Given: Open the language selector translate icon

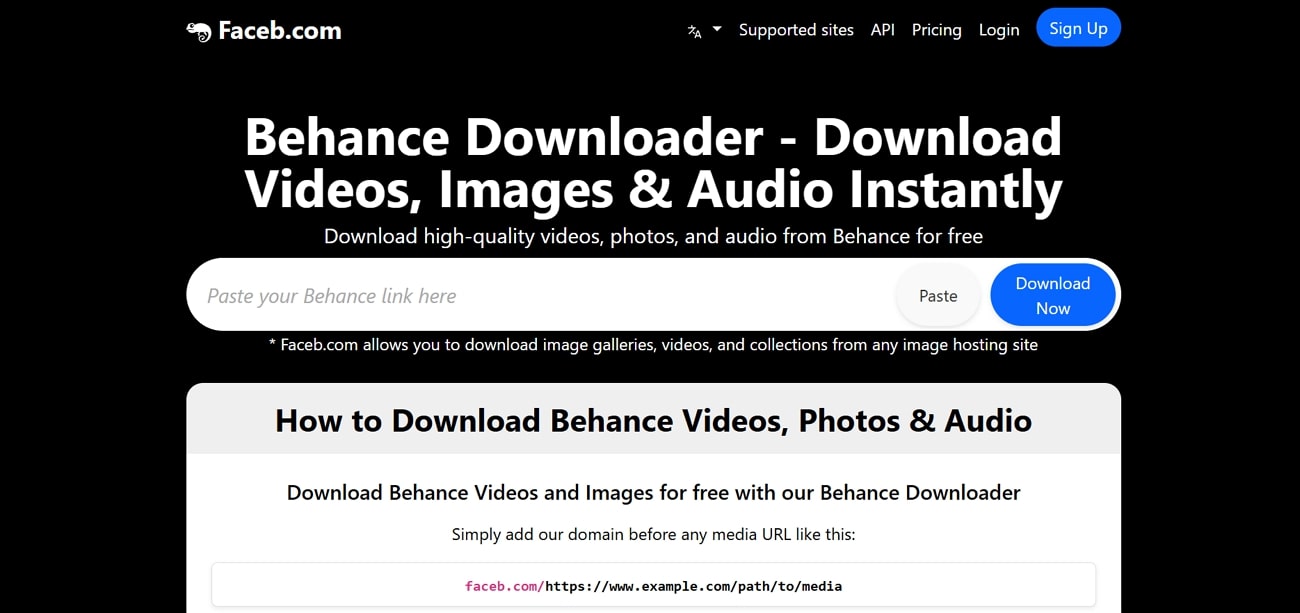Looking at the screenshot, I should (x=694, y=30).
